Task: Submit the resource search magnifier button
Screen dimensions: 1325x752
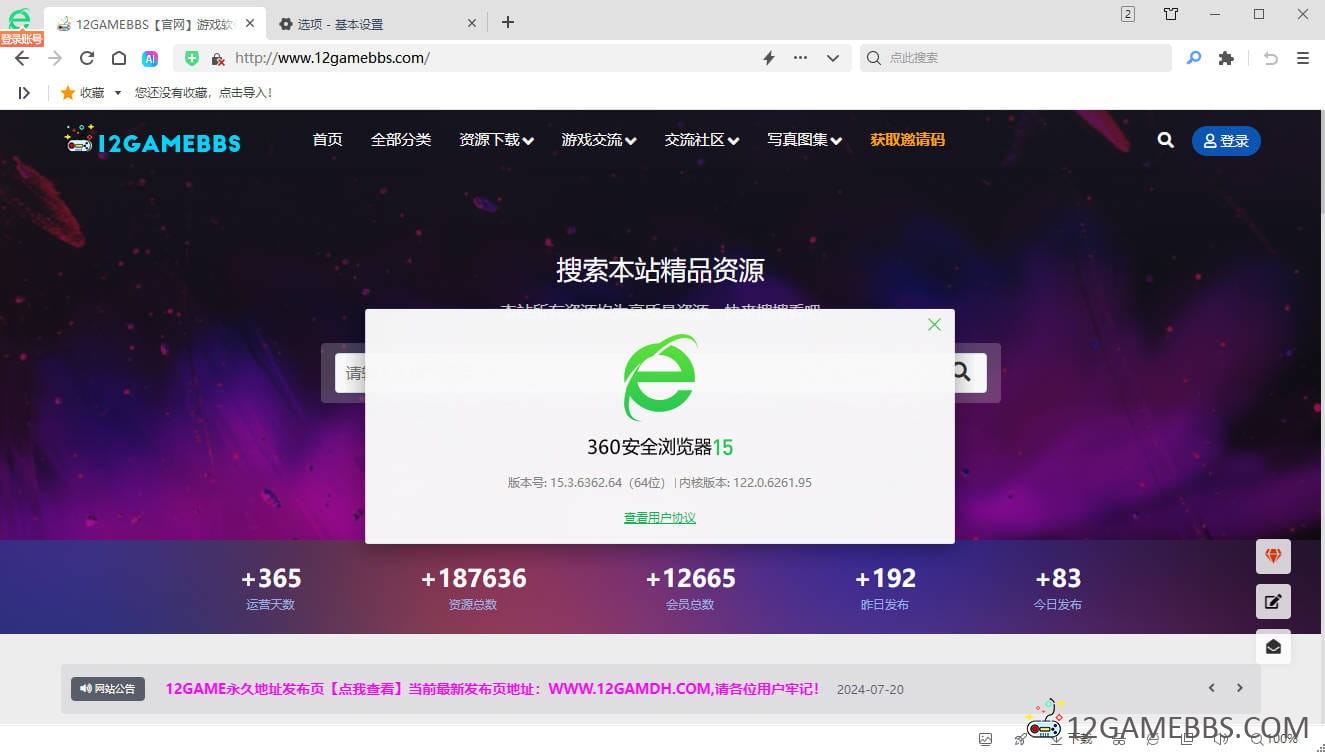Action: tap(962, 372)
